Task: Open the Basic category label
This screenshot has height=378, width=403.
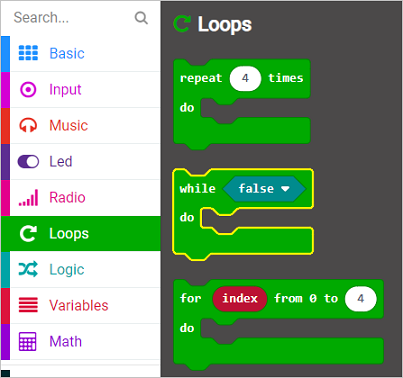Action: click(67, 53)
